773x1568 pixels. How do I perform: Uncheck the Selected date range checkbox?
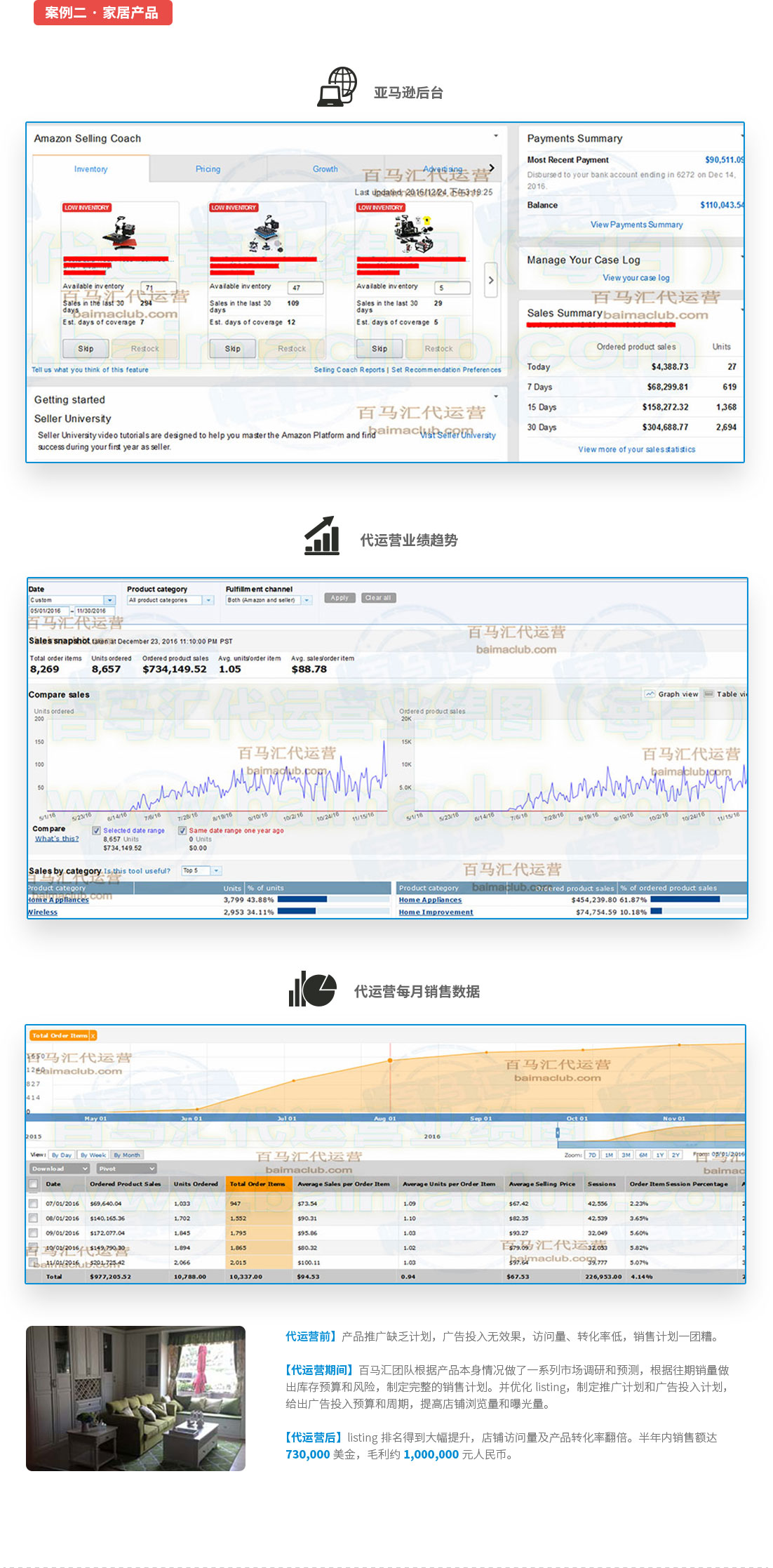(x=97, y=830)
